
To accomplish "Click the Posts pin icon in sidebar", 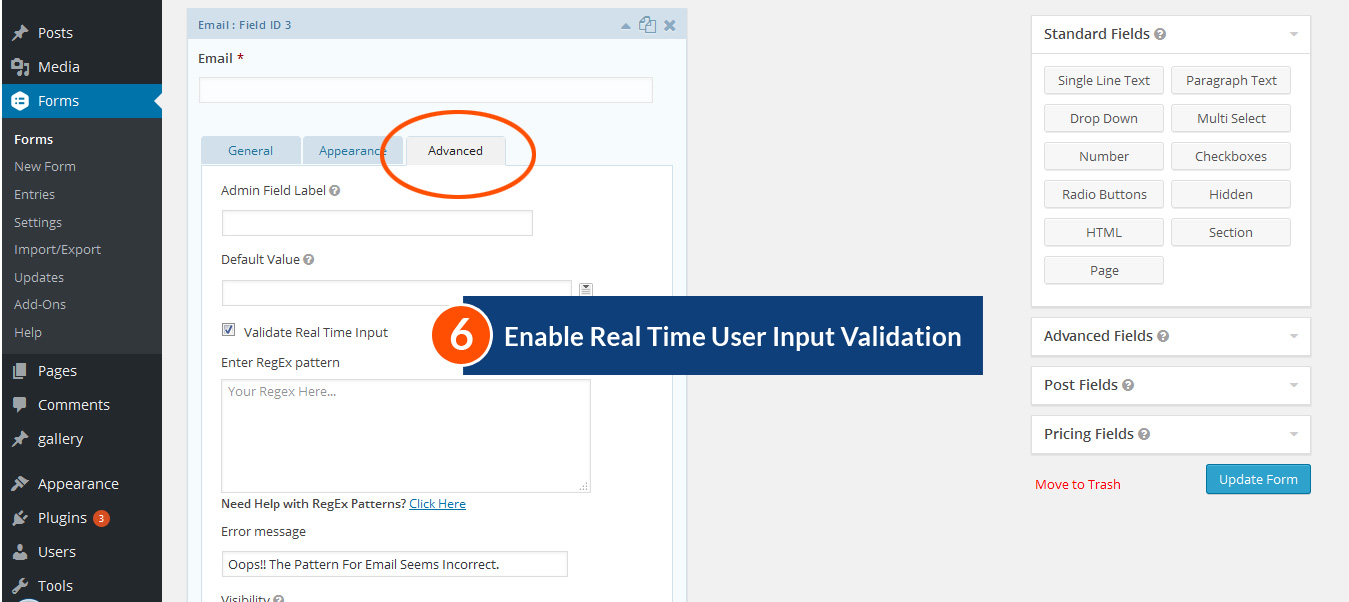I will (19, 33).
